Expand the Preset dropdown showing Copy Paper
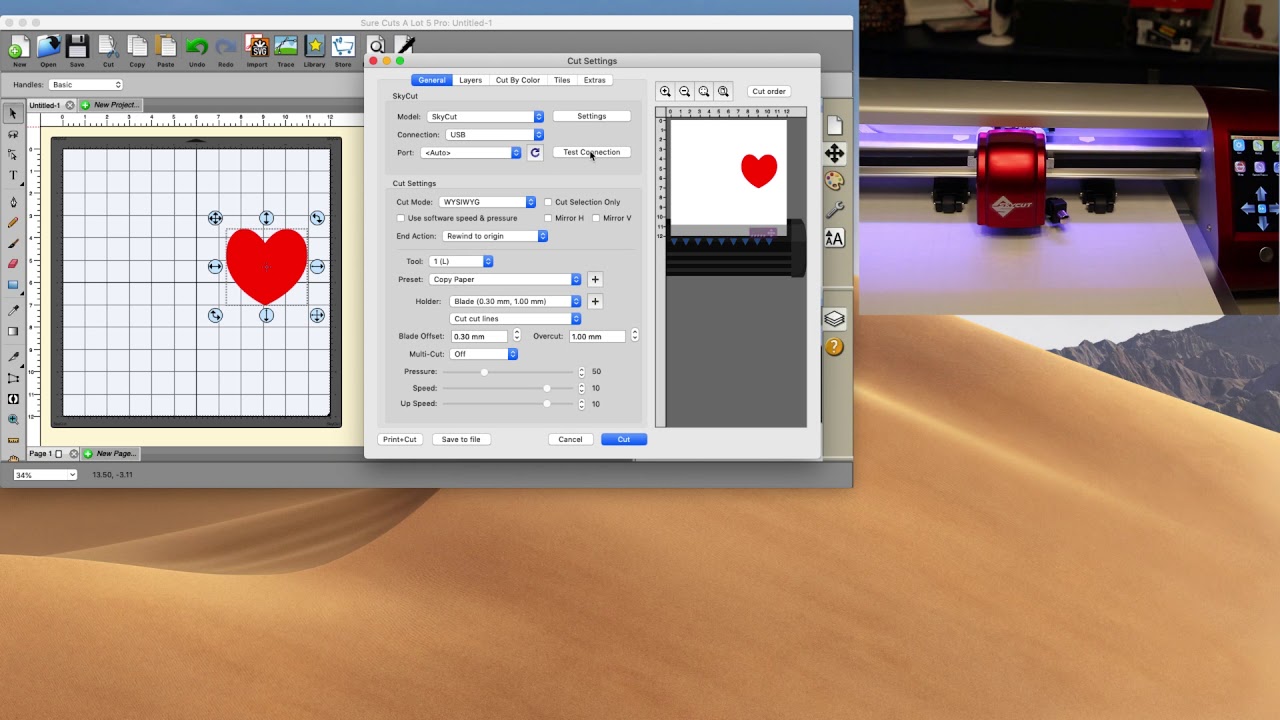Viewport: 1280px width, 720px height. click(x=505, y=280)
